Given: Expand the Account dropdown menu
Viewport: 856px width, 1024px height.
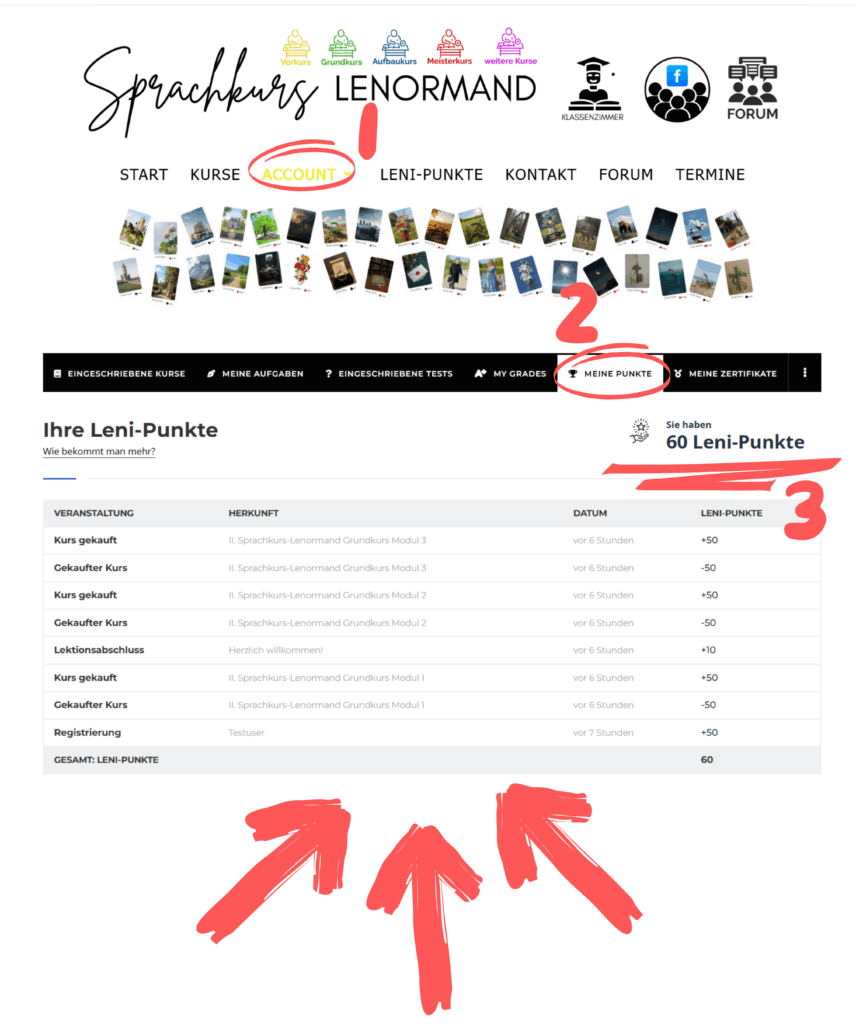Looking at the screenshot, I should [306, 174].
